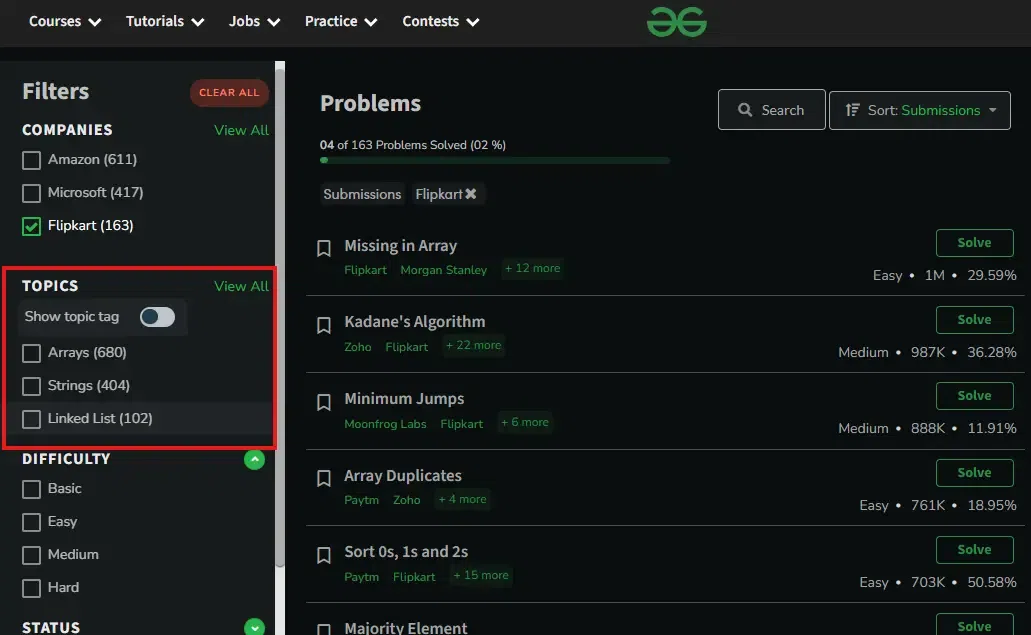This screenshot has width=1031, height=635.
Task: Check the Medium difficulty filter
Action: pos(31,555)
